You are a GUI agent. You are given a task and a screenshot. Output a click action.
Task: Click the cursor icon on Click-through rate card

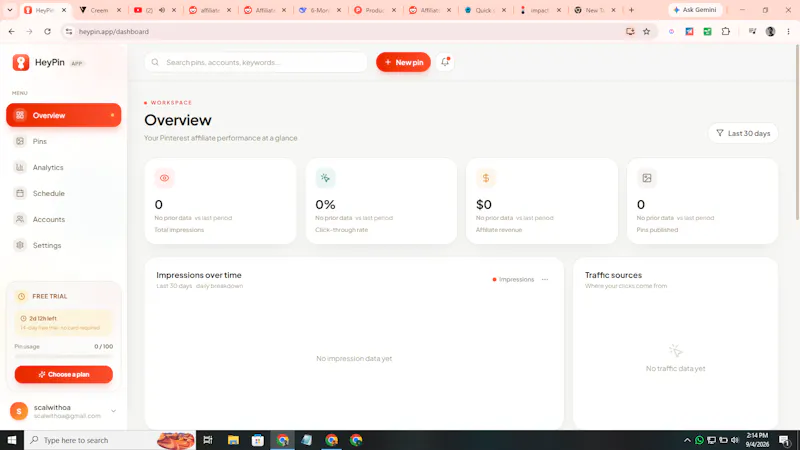click(x=325, y=178)
